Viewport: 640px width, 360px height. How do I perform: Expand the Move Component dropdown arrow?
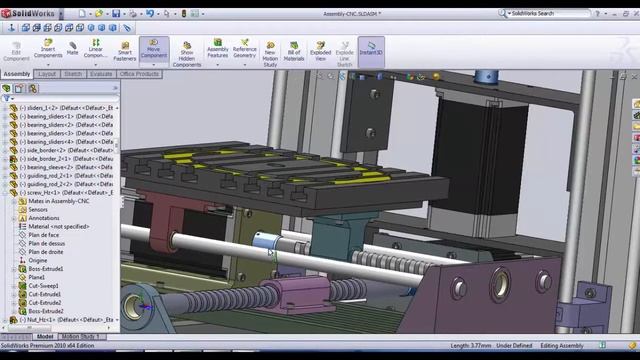coord(153,65)
